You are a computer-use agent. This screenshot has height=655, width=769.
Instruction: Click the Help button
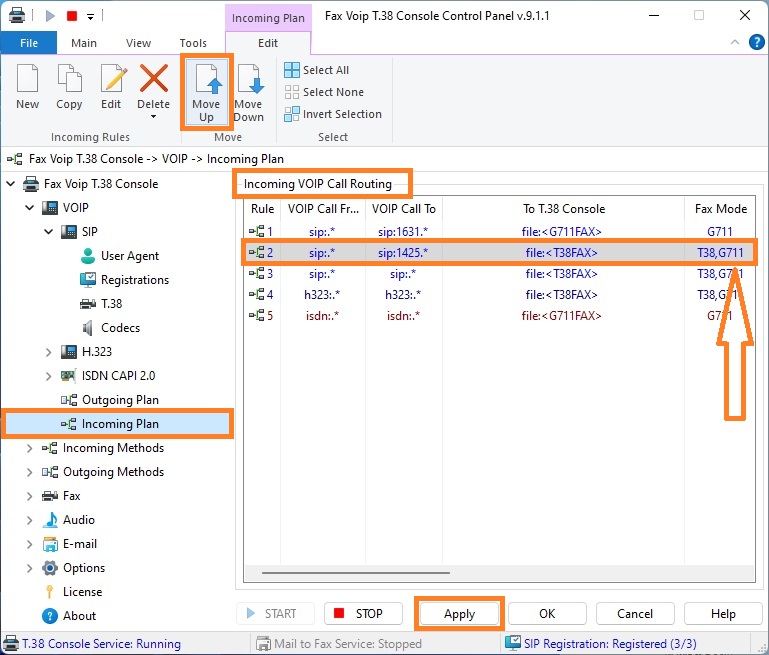723,614
